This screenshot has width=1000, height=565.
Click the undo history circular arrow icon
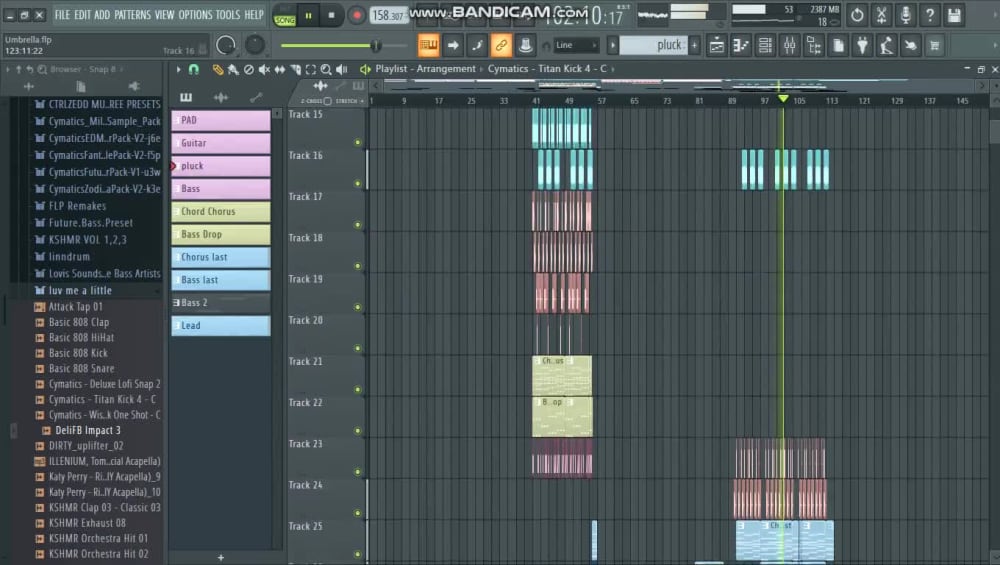click(857, 15)
